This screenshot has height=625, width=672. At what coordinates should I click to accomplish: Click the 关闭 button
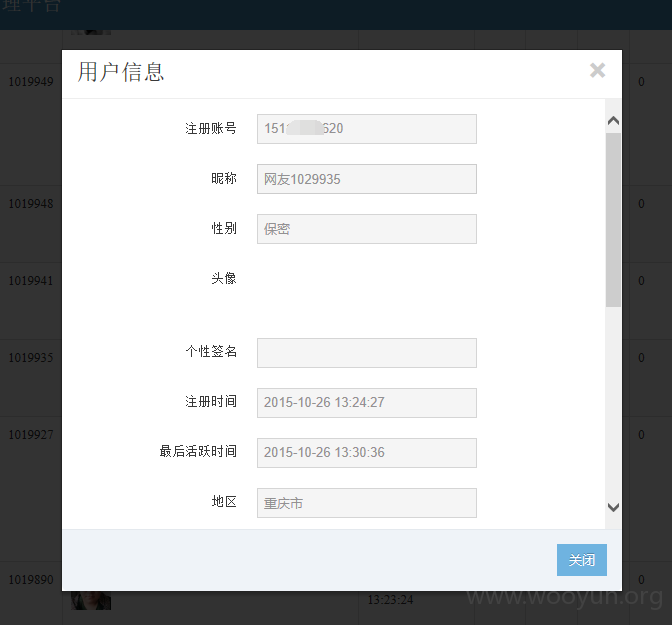tap(582, 560)
